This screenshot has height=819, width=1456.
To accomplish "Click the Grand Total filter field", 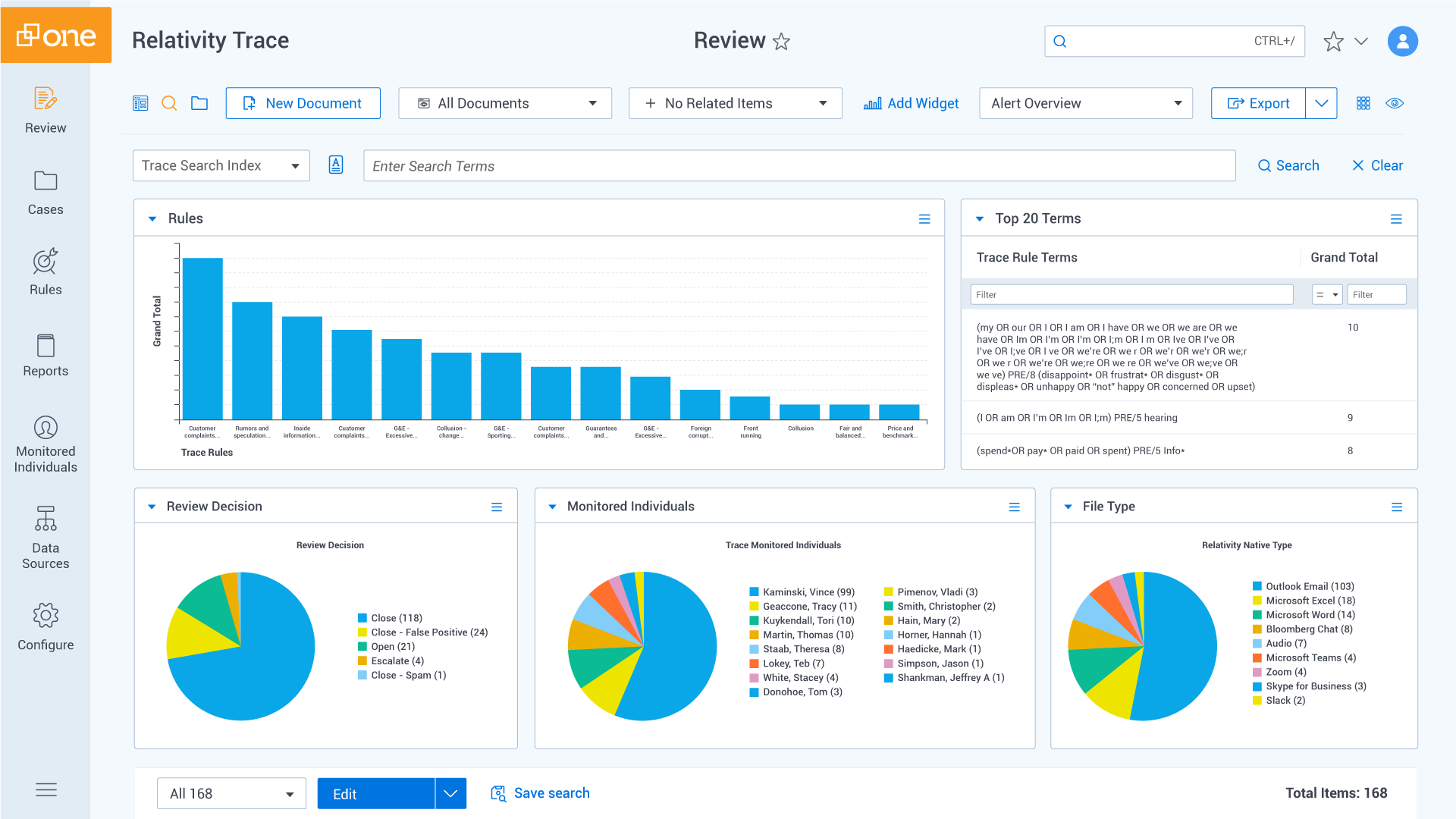I will [1376, 294].
